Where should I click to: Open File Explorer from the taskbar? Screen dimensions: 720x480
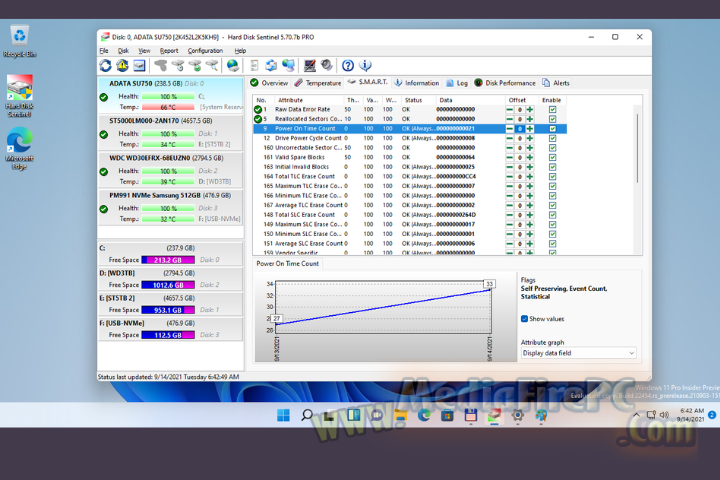400,416
